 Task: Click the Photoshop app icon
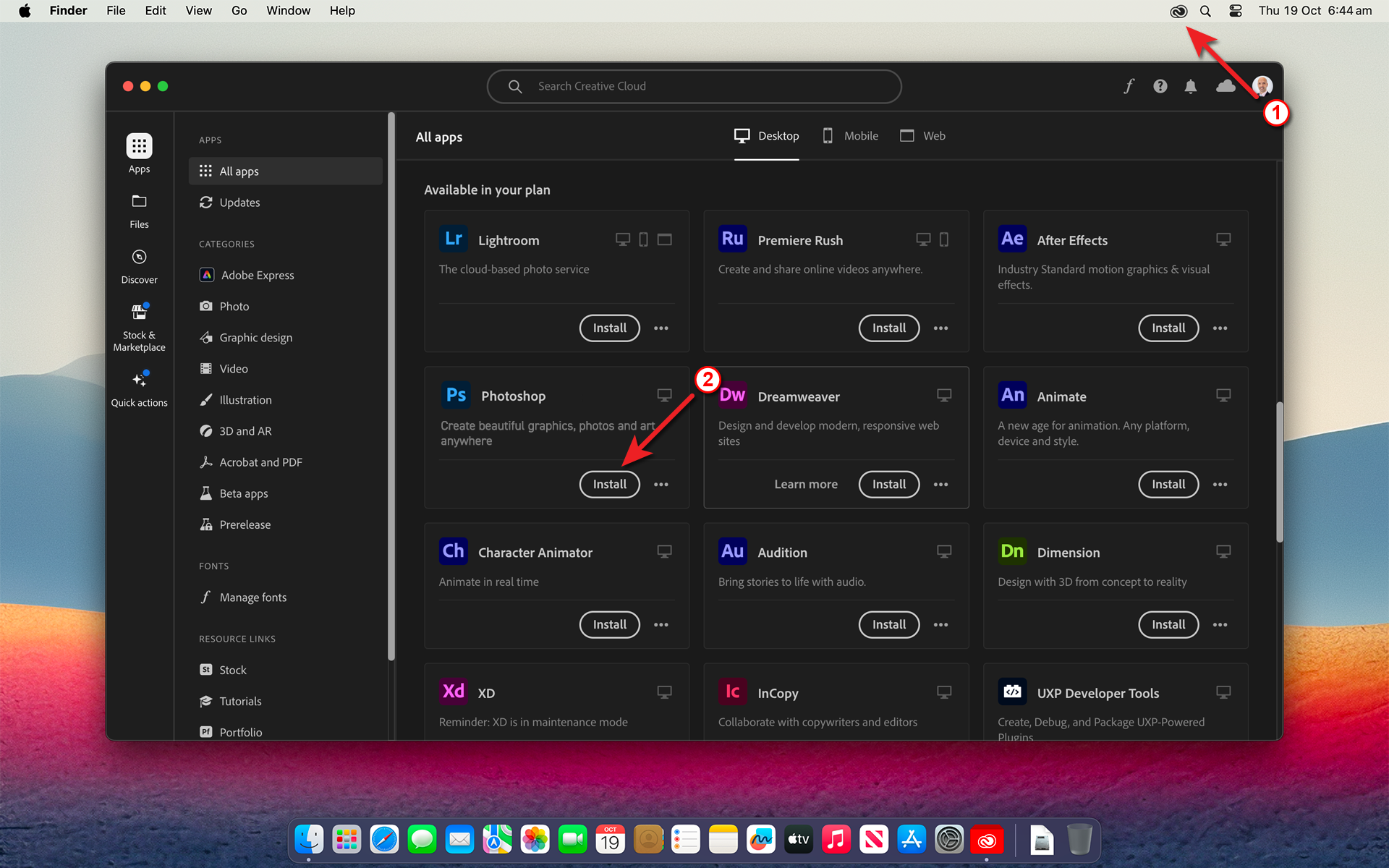click(456, 395)
